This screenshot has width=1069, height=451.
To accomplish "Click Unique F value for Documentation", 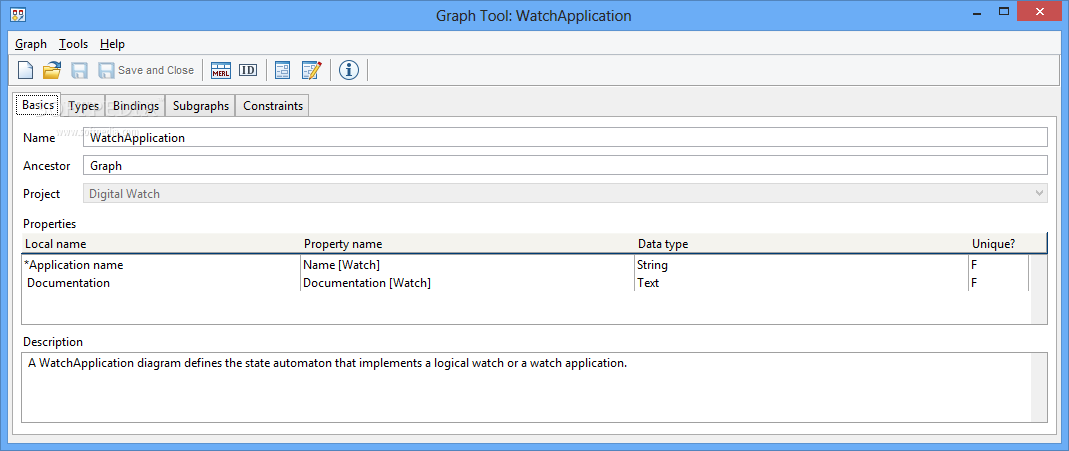I will pyautogui.click(x=999, y=283).
